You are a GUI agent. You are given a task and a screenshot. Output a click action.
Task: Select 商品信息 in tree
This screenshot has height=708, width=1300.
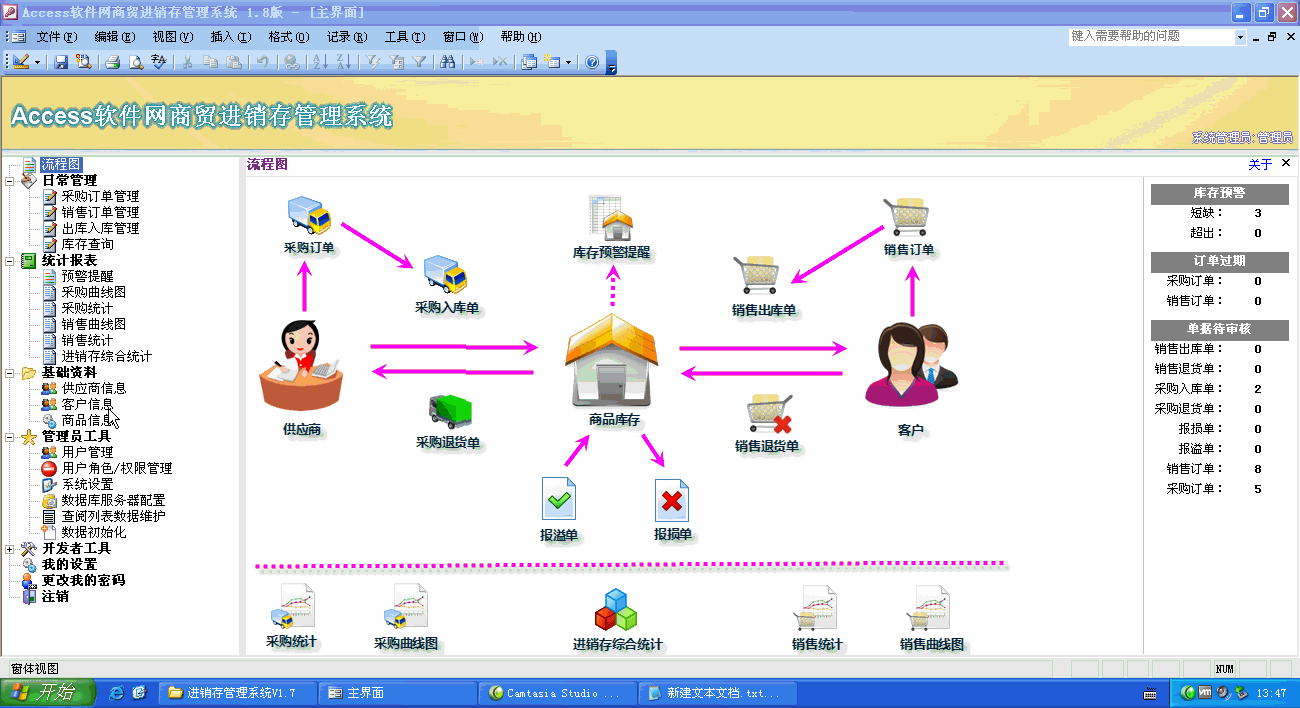coord(88,421)
